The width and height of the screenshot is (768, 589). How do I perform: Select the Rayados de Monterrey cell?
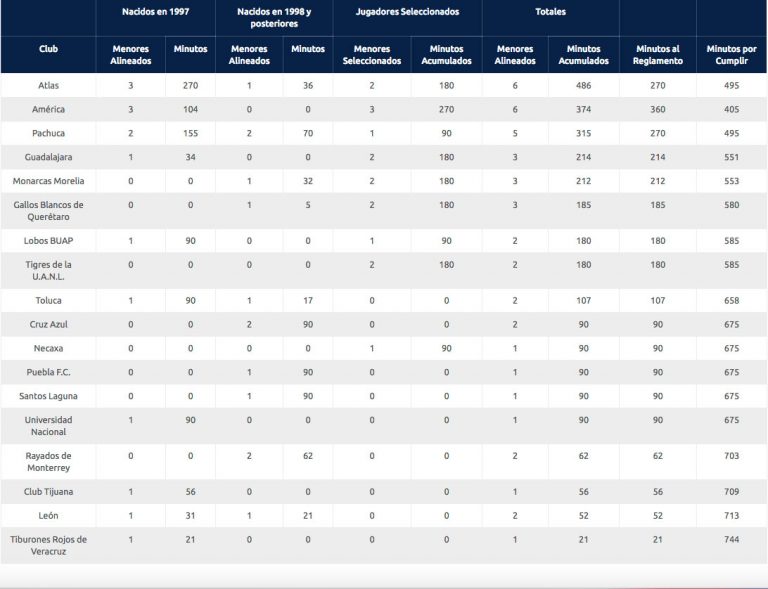(x=48, y=462)
